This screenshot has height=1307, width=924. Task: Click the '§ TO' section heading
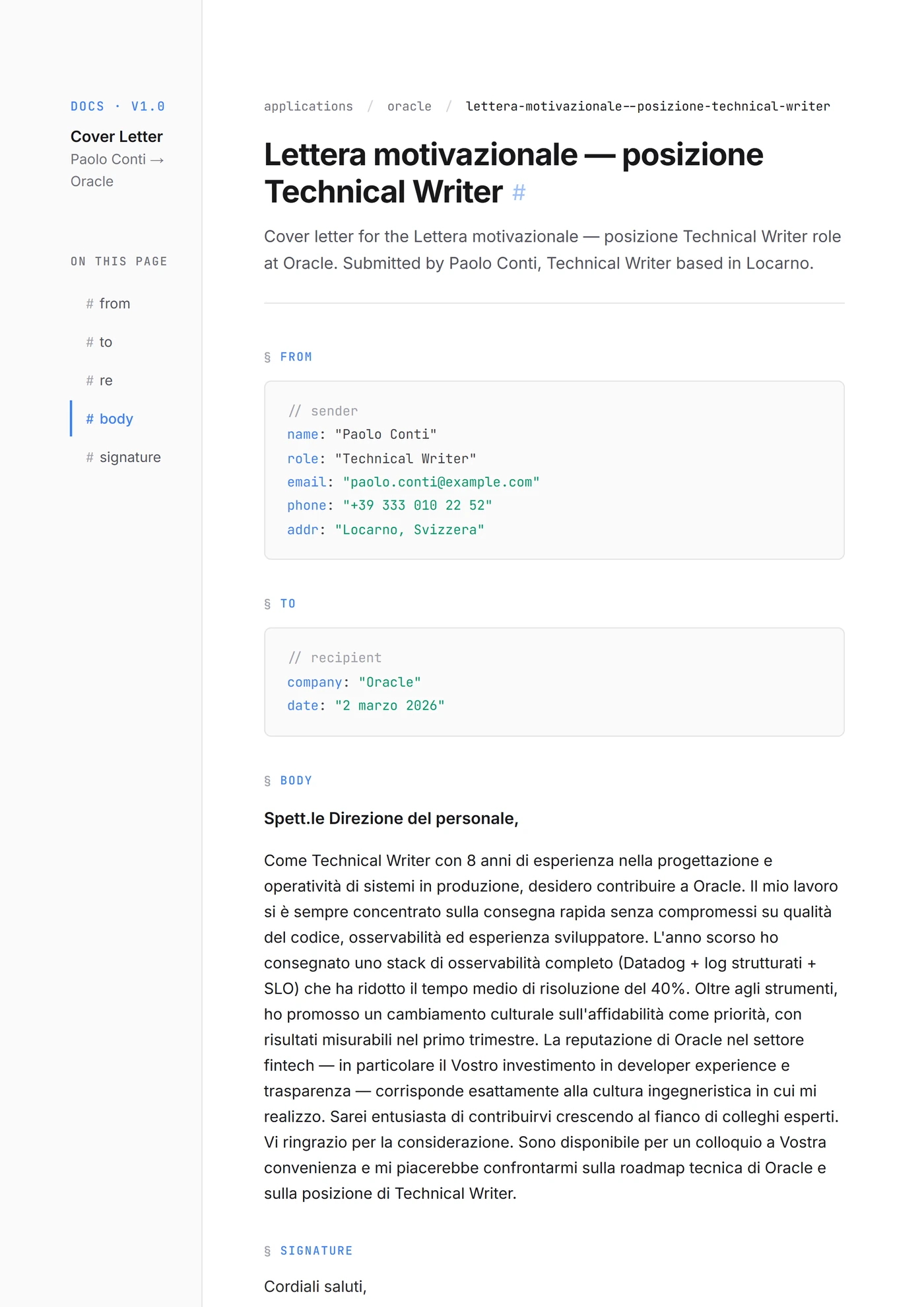[280, 604]
